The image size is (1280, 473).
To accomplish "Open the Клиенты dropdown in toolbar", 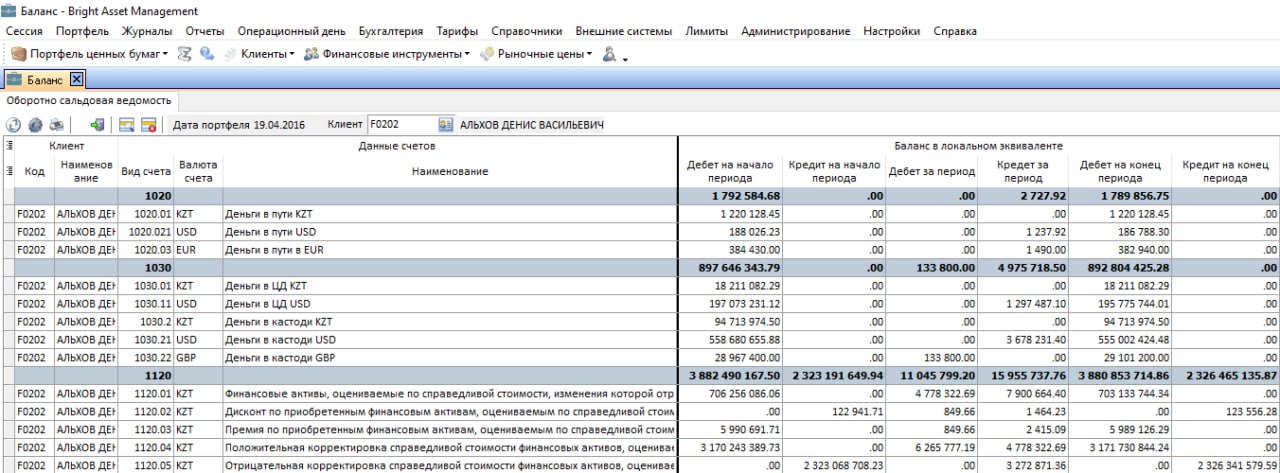I will 292,54.
